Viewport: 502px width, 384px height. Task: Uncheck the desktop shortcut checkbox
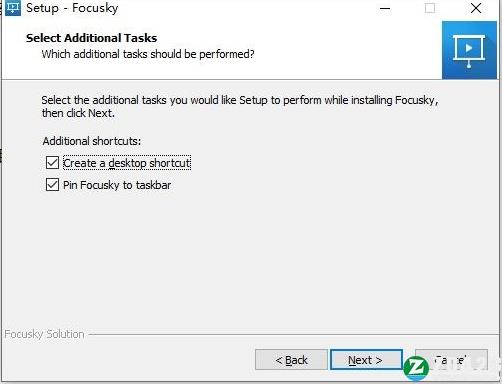point(52,163)
